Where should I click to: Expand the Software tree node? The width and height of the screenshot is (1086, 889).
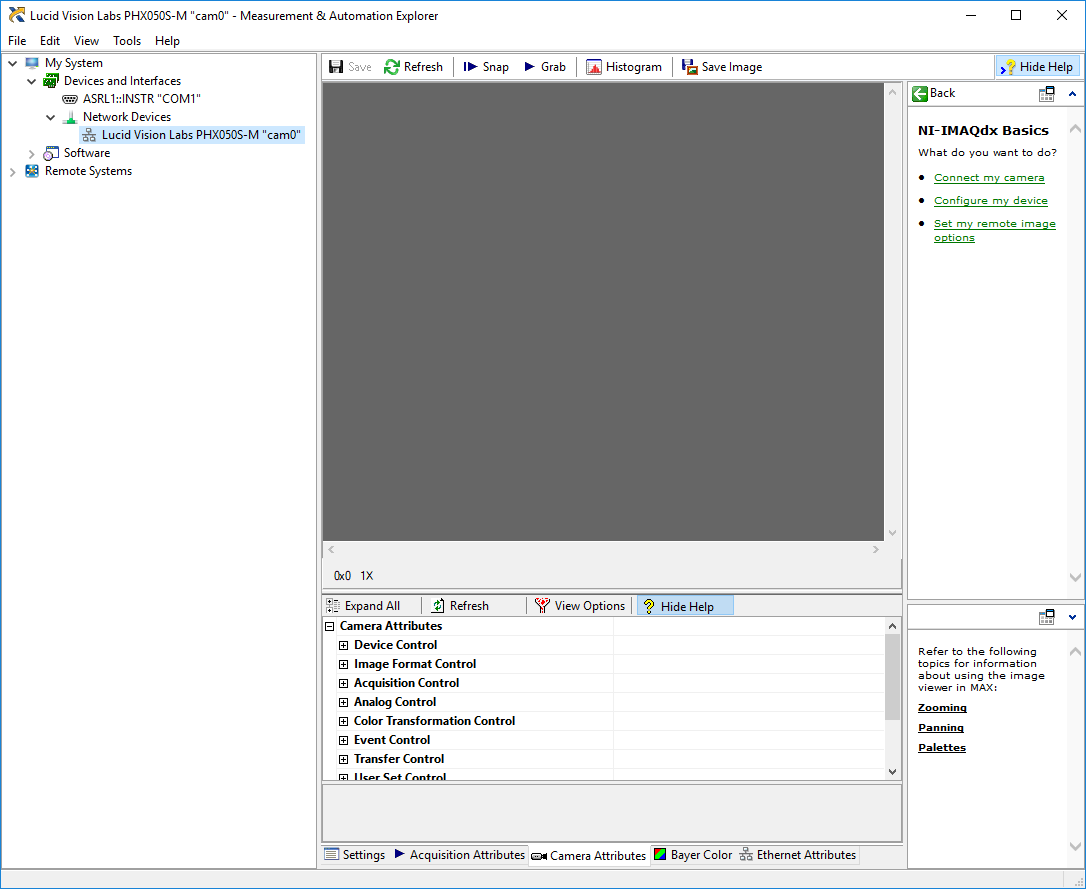point(32,153)
